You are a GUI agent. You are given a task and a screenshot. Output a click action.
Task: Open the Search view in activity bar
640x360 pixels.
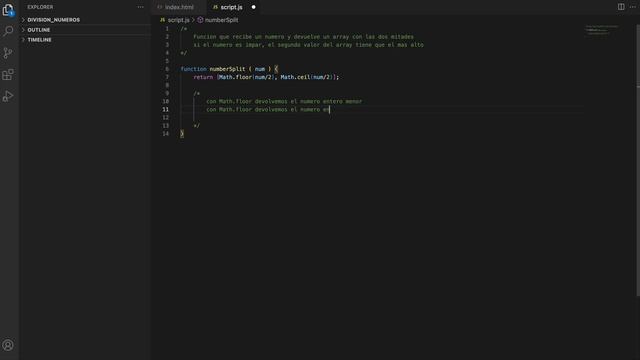coord(8,31)
